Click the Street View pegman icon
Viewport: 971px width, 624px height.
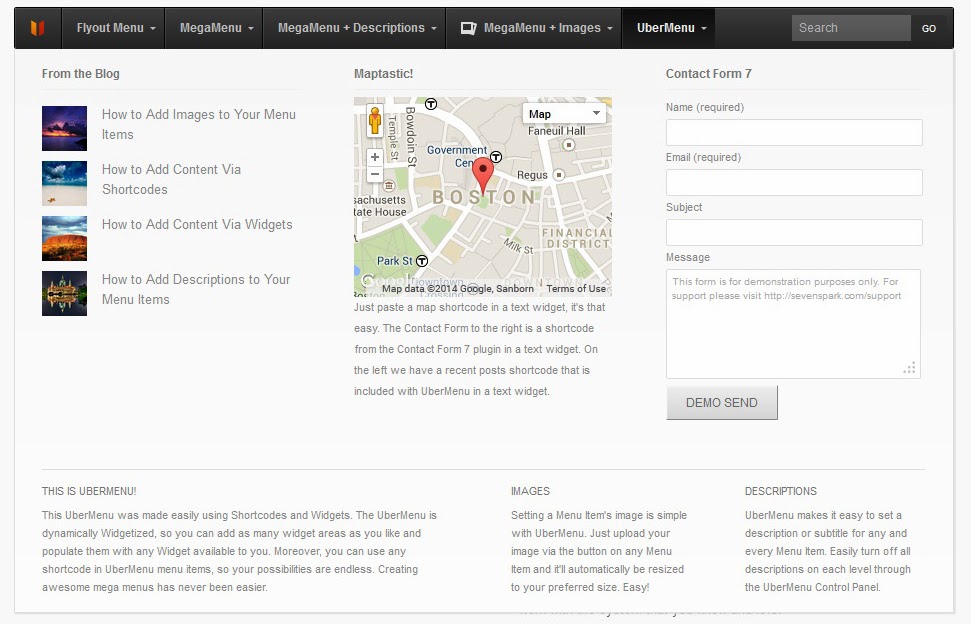point(375,120)
